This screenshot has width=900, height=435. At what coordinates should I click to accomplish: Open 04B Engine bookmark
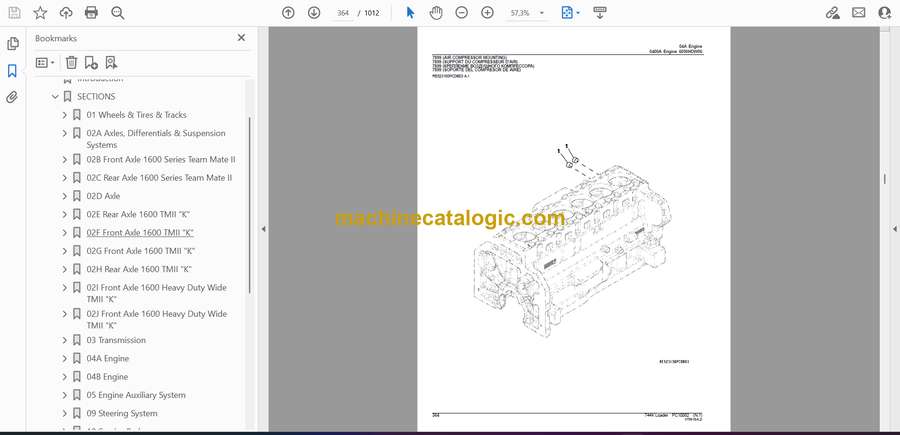click(x=107, y=377)
